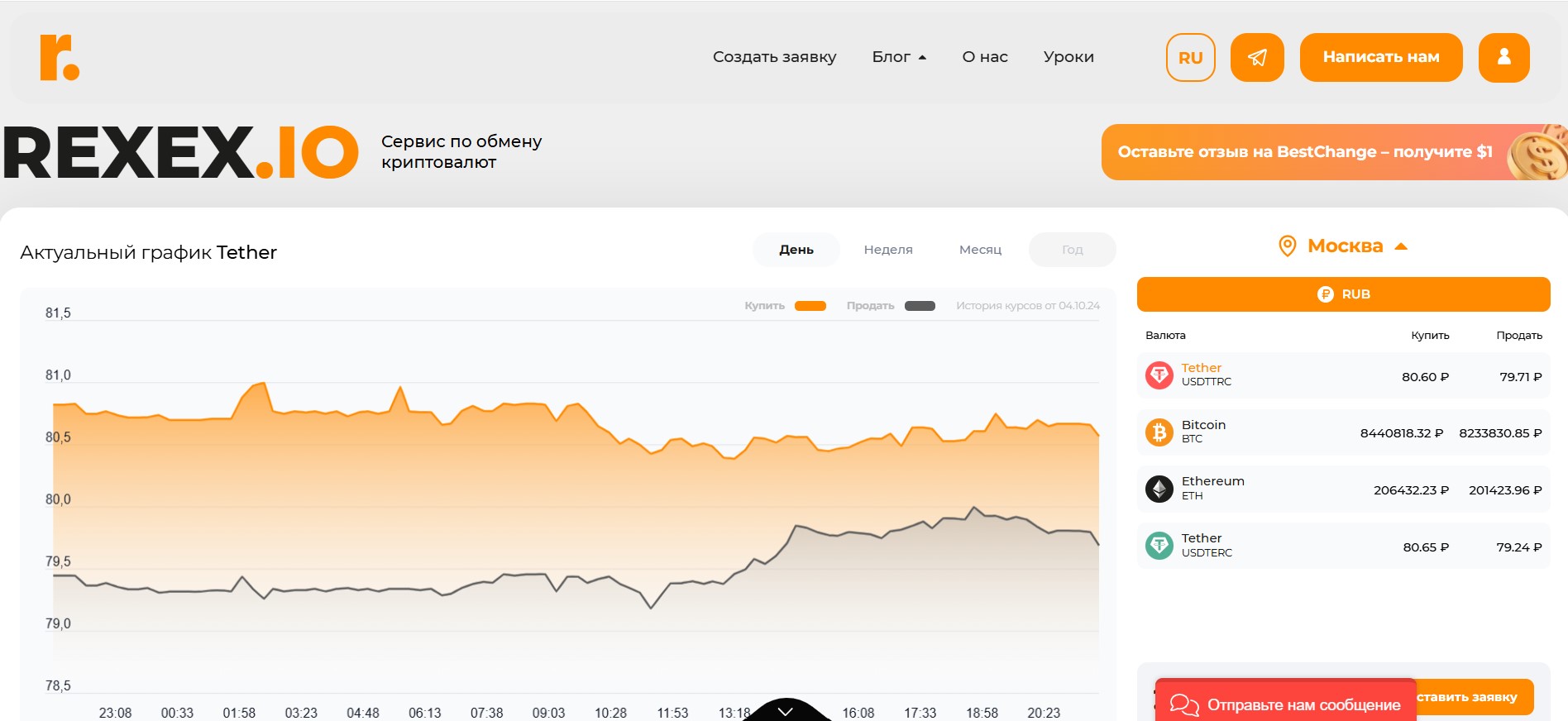Select the Bitcoin BTC rate row
The width and height of the screenshot is (1568, 721).
click(x=1344, y=432)
